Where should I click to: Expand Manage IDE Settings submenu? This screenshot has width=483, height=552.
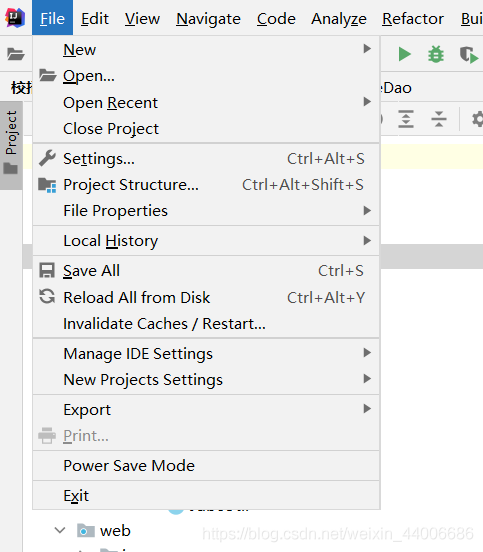(206, 353)
